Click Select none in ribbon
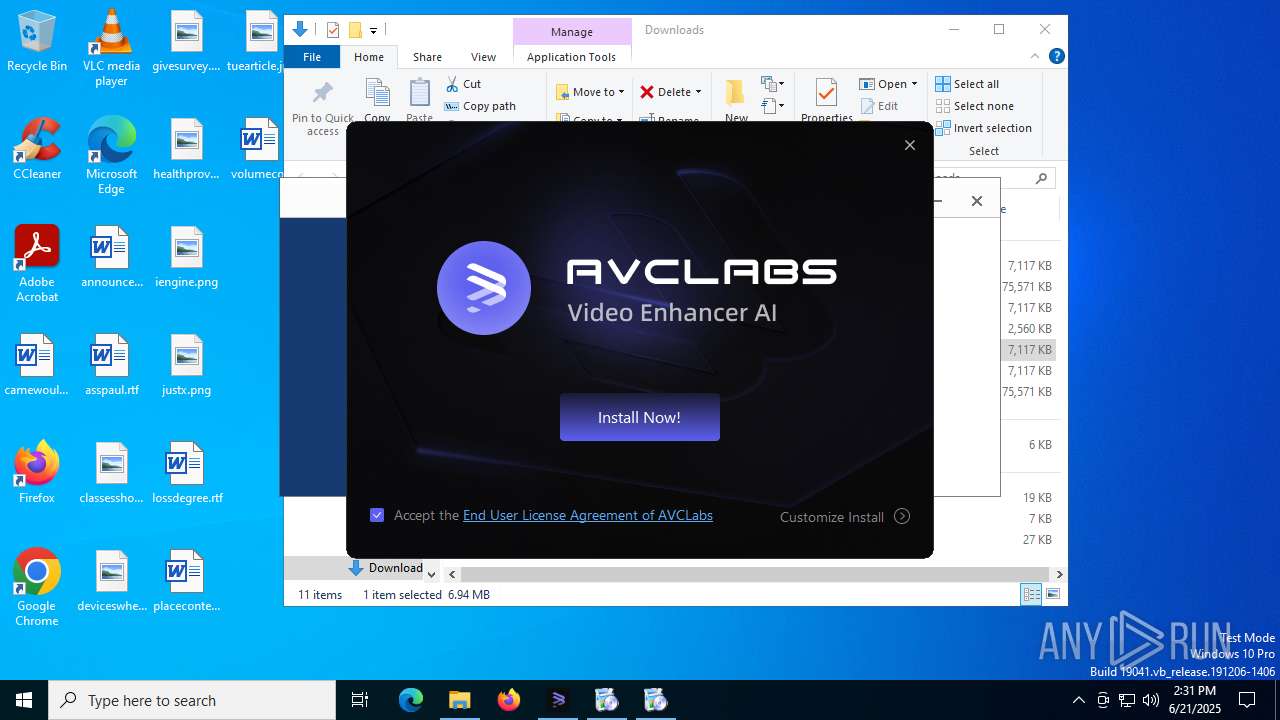This screenshot has height=720, width=1280. point(974,106)
